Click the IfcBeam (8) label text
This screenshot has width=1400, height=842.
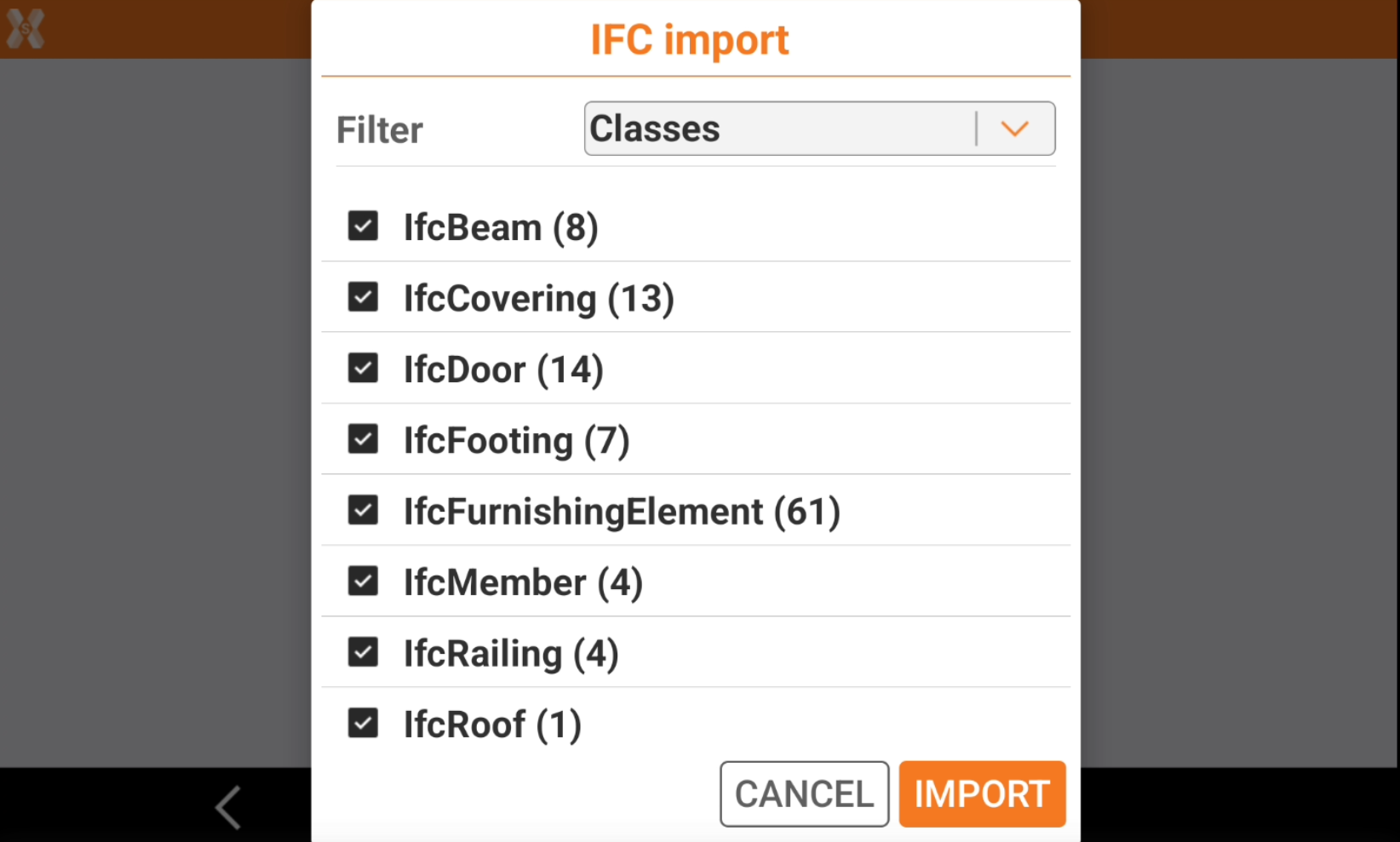pos(501,228)
